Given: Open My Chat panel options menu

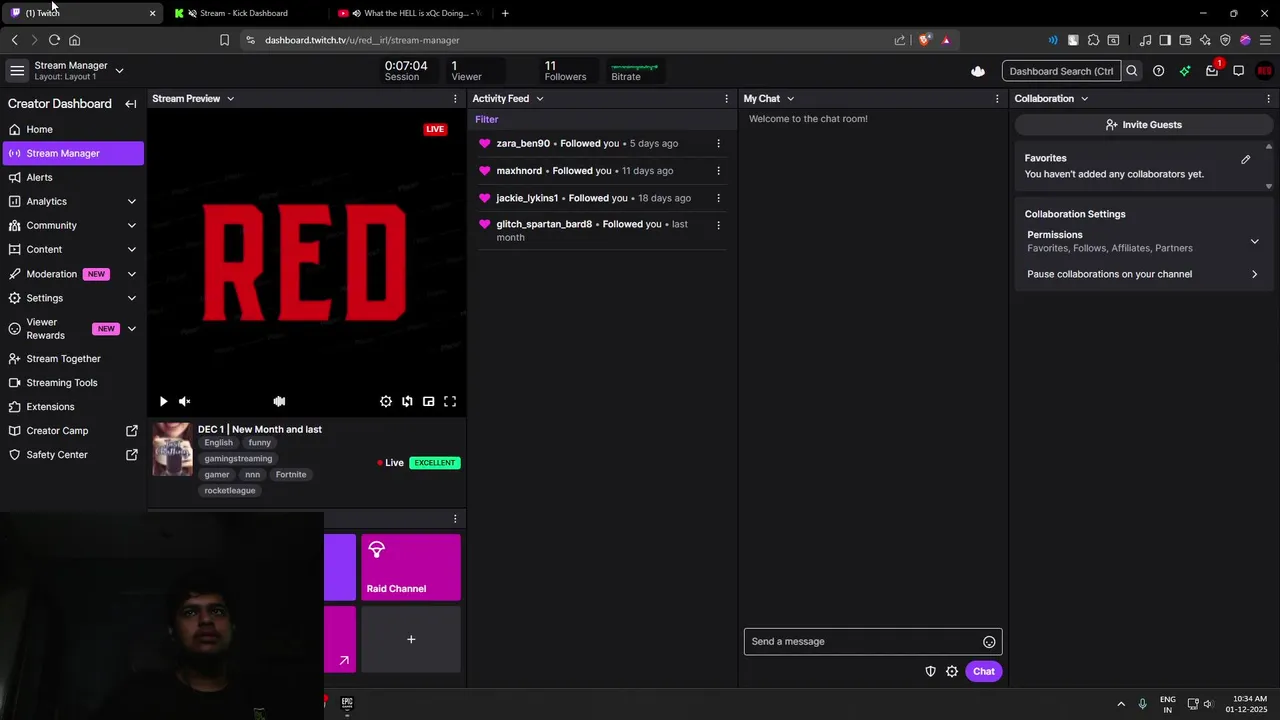Looking at the screenshot, I should (x=997, y=99).
